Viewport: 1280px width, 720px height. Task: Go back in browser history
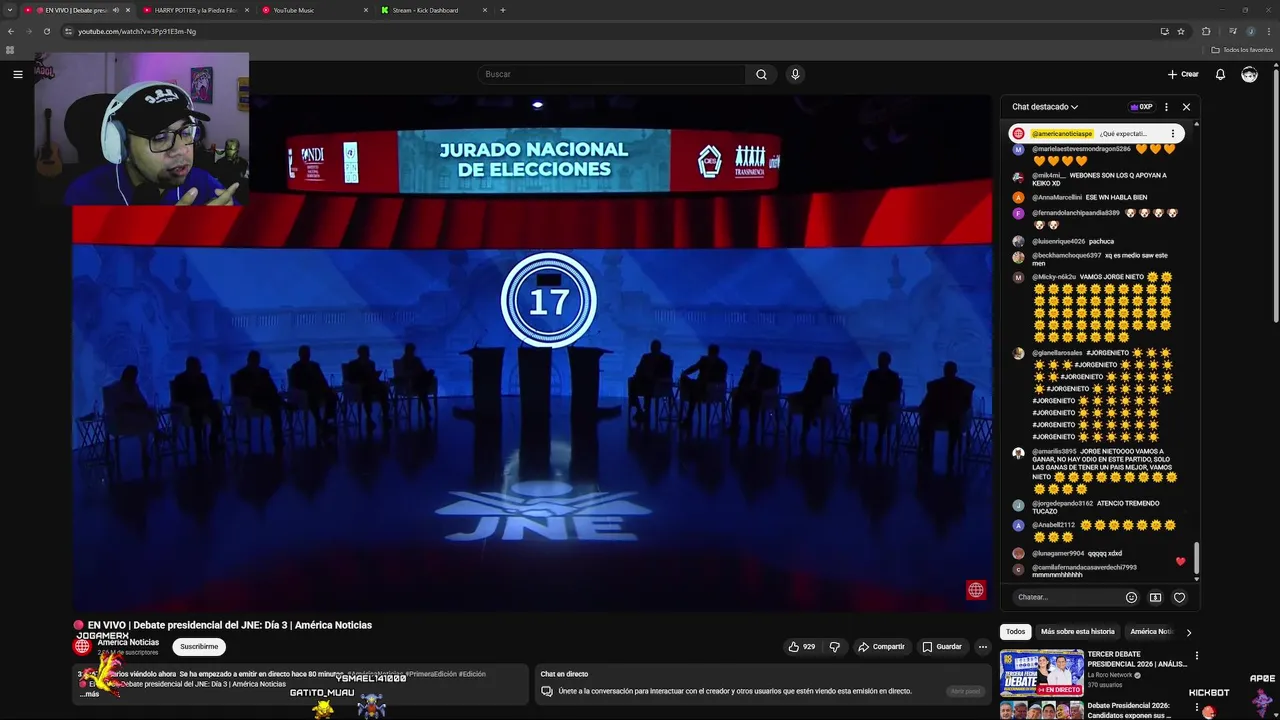click(x=11, y=31)
